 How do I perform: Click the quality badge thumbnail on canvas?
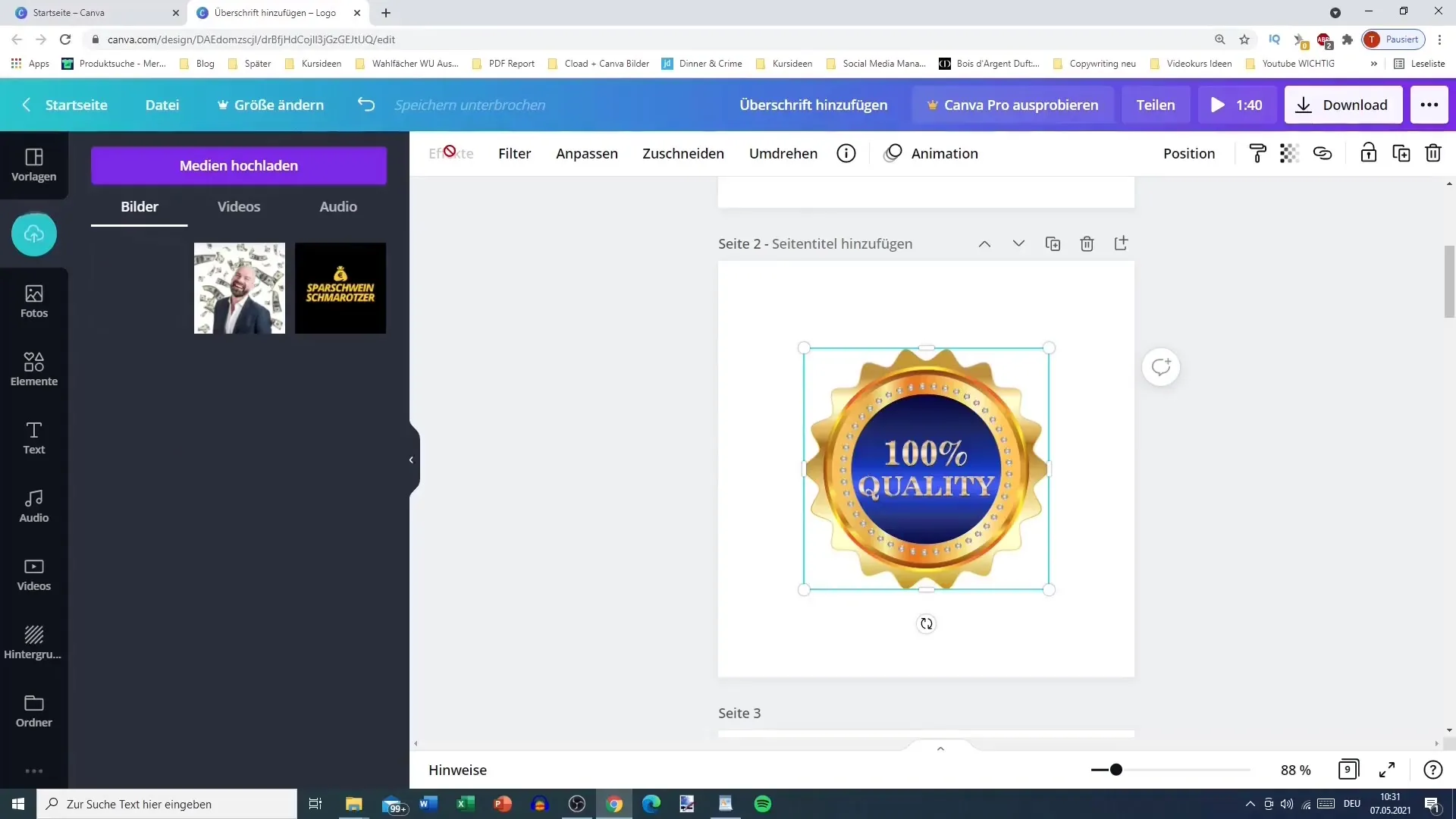[x=925, y=468]
